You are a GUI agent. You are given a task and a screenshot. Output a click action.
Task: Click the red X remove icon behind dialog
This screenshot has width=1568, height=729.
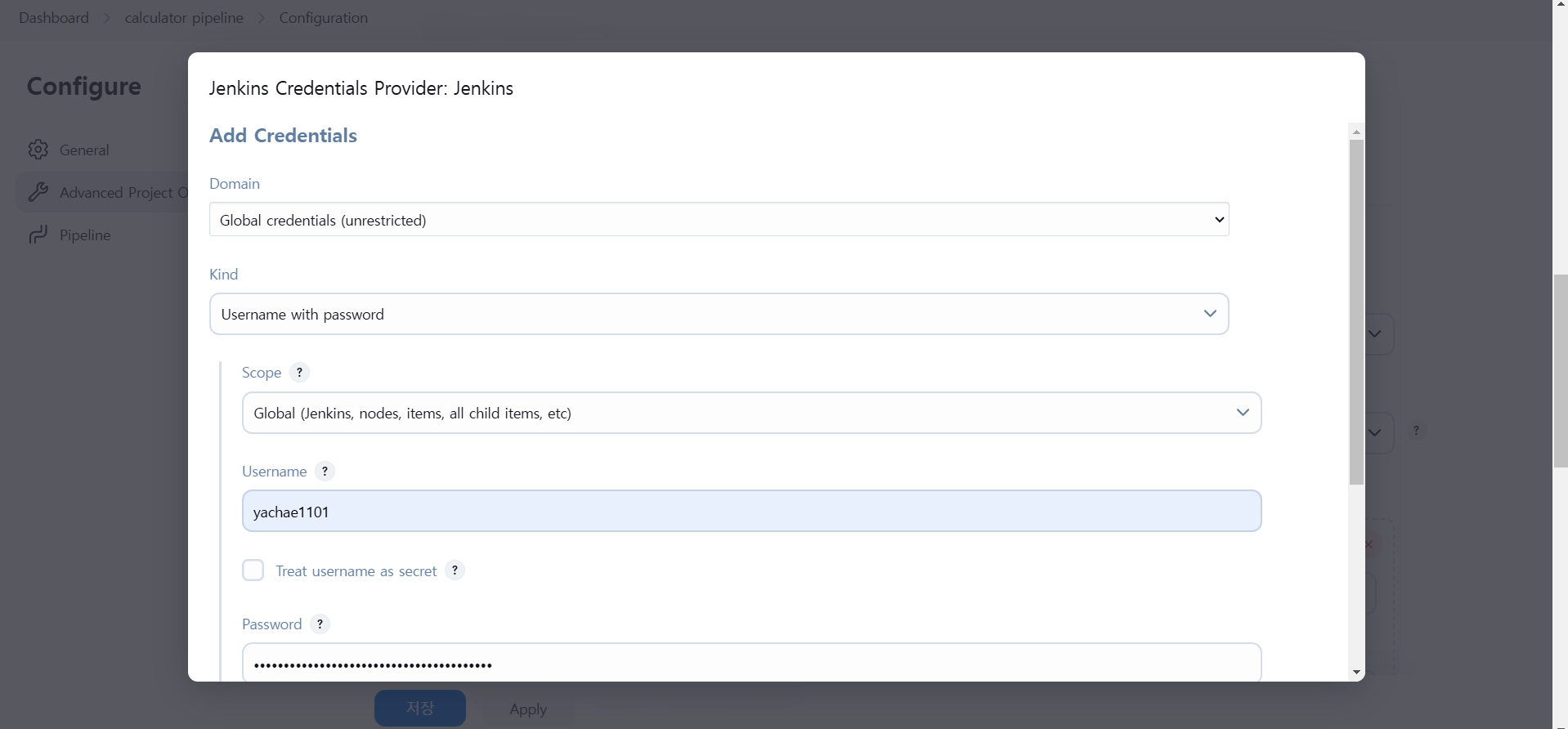(x=1369, y=544)
